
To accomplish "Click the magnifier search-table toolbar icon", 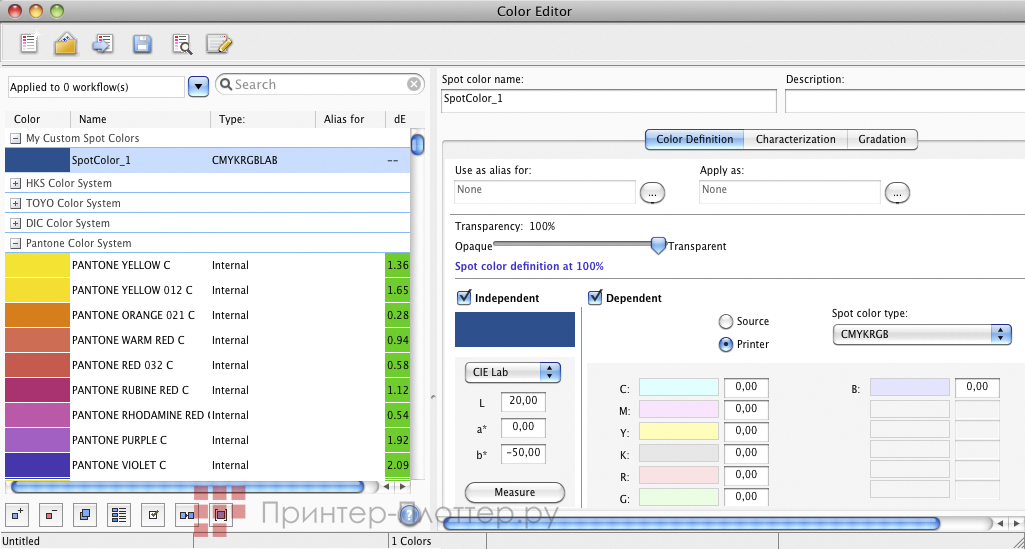I will pos(181,44).
